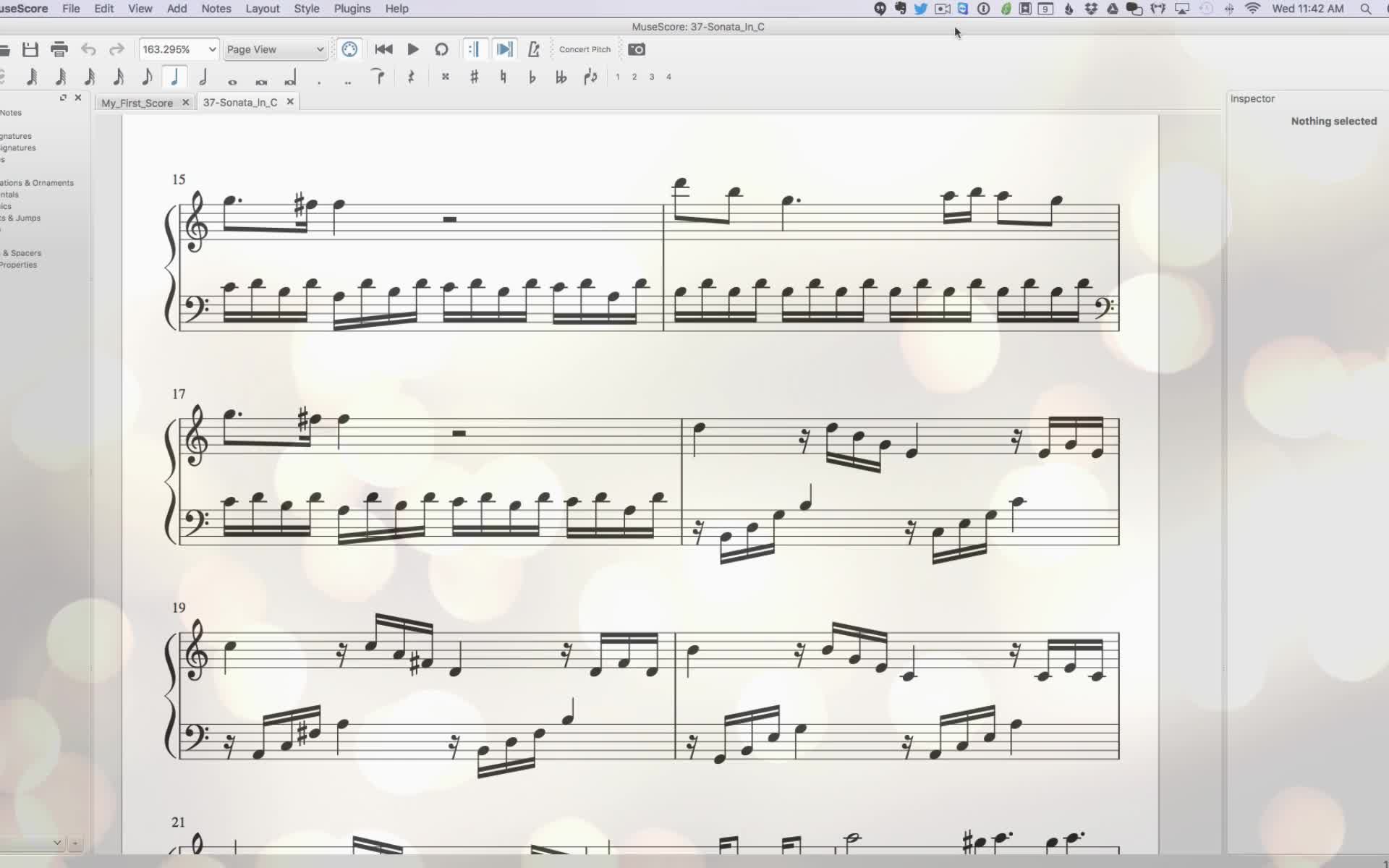Toggle Concert Pitch mode
The width and height of the screenshot is (1389, 868).
pos(585,49)
